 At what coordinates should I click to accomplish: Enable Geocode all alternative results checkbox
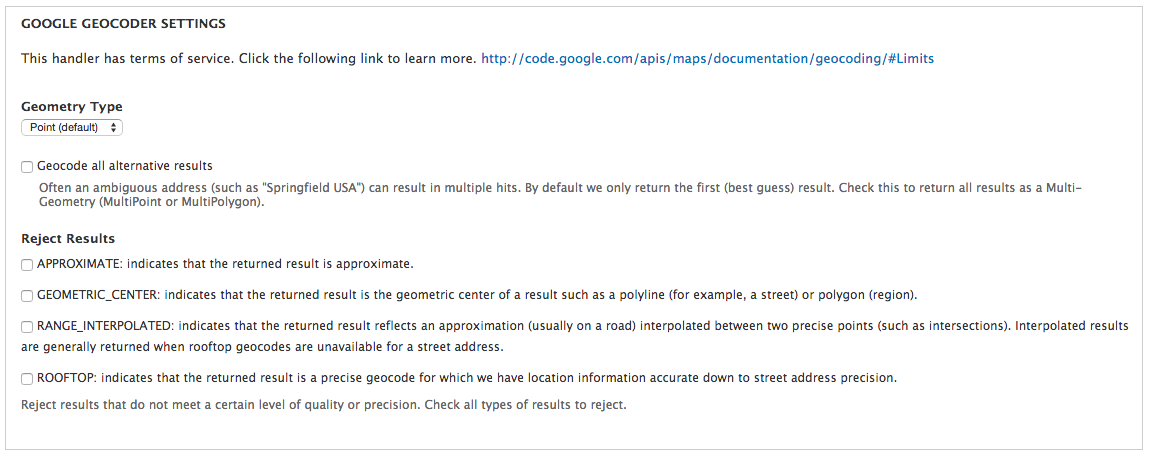point(27,167)
